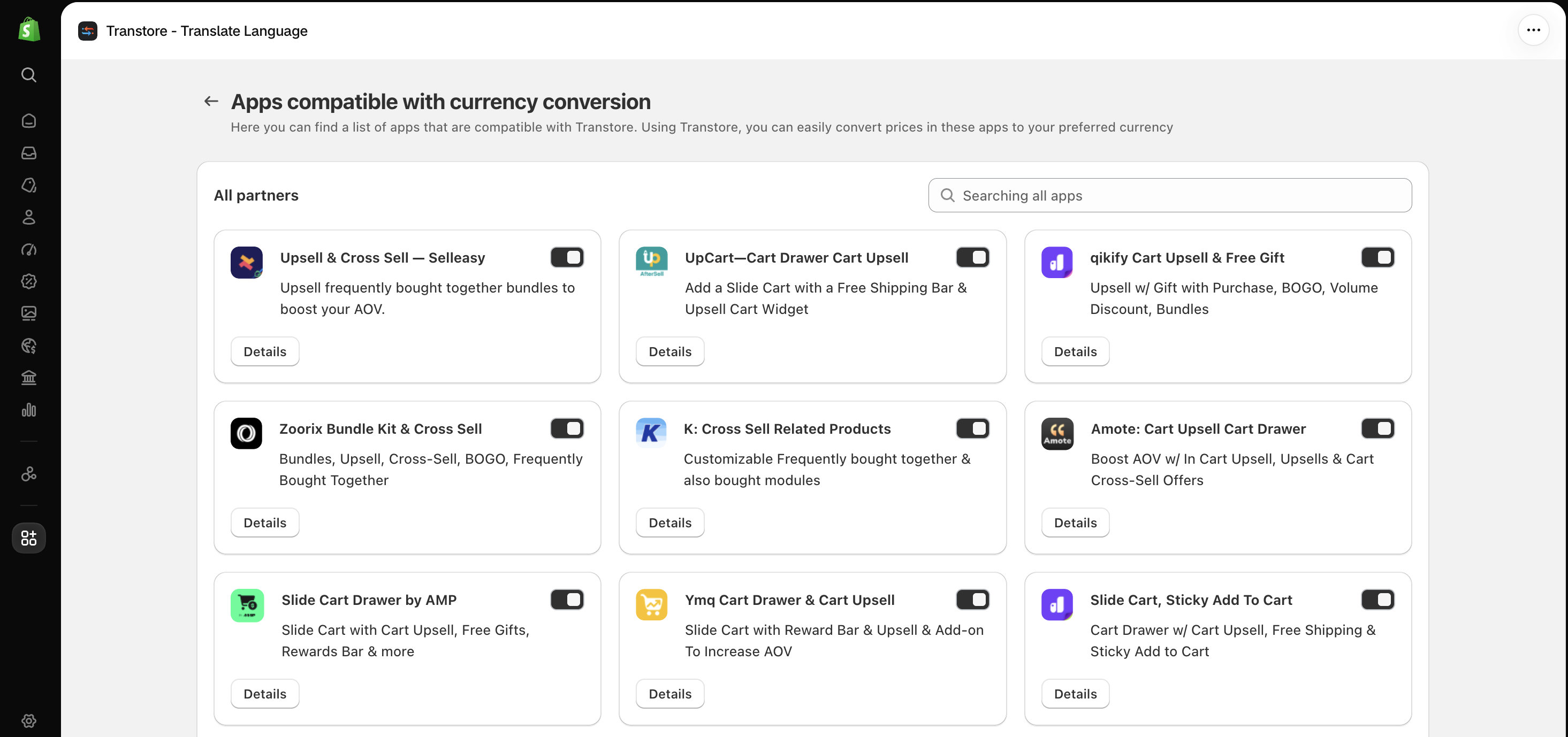Open the Discounts badge icon in sidebar

coord(28,281)
